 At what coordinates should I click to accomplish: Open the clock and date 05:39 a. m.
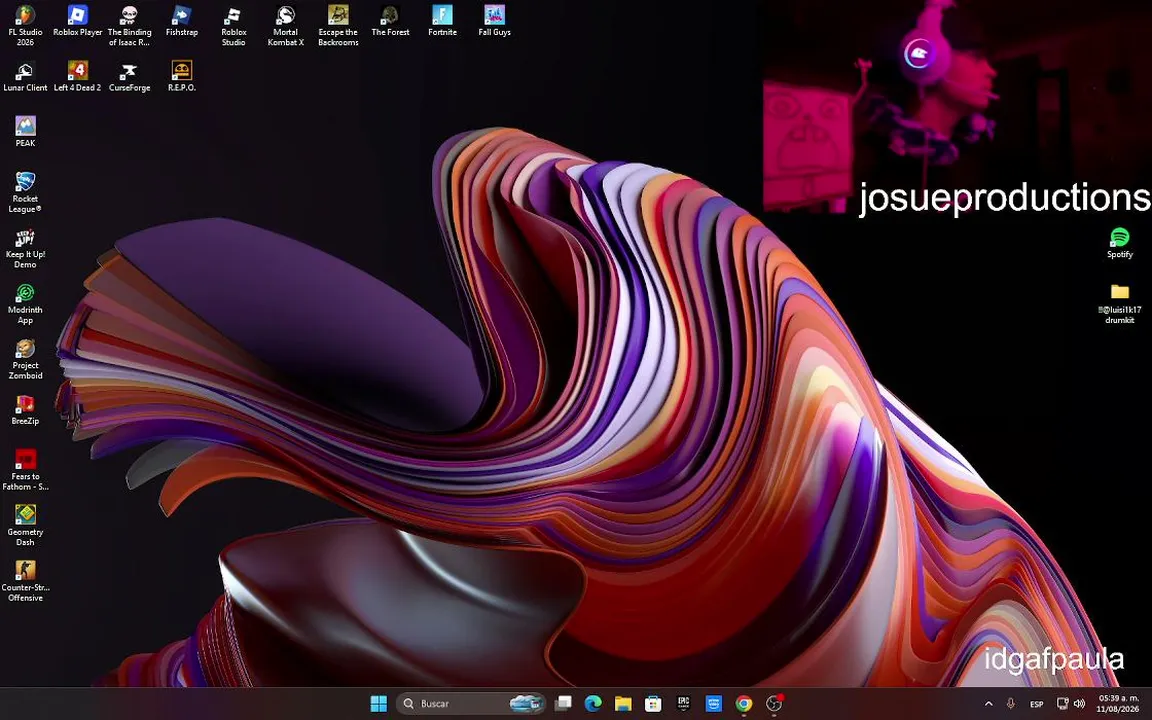coord(1117,704)
